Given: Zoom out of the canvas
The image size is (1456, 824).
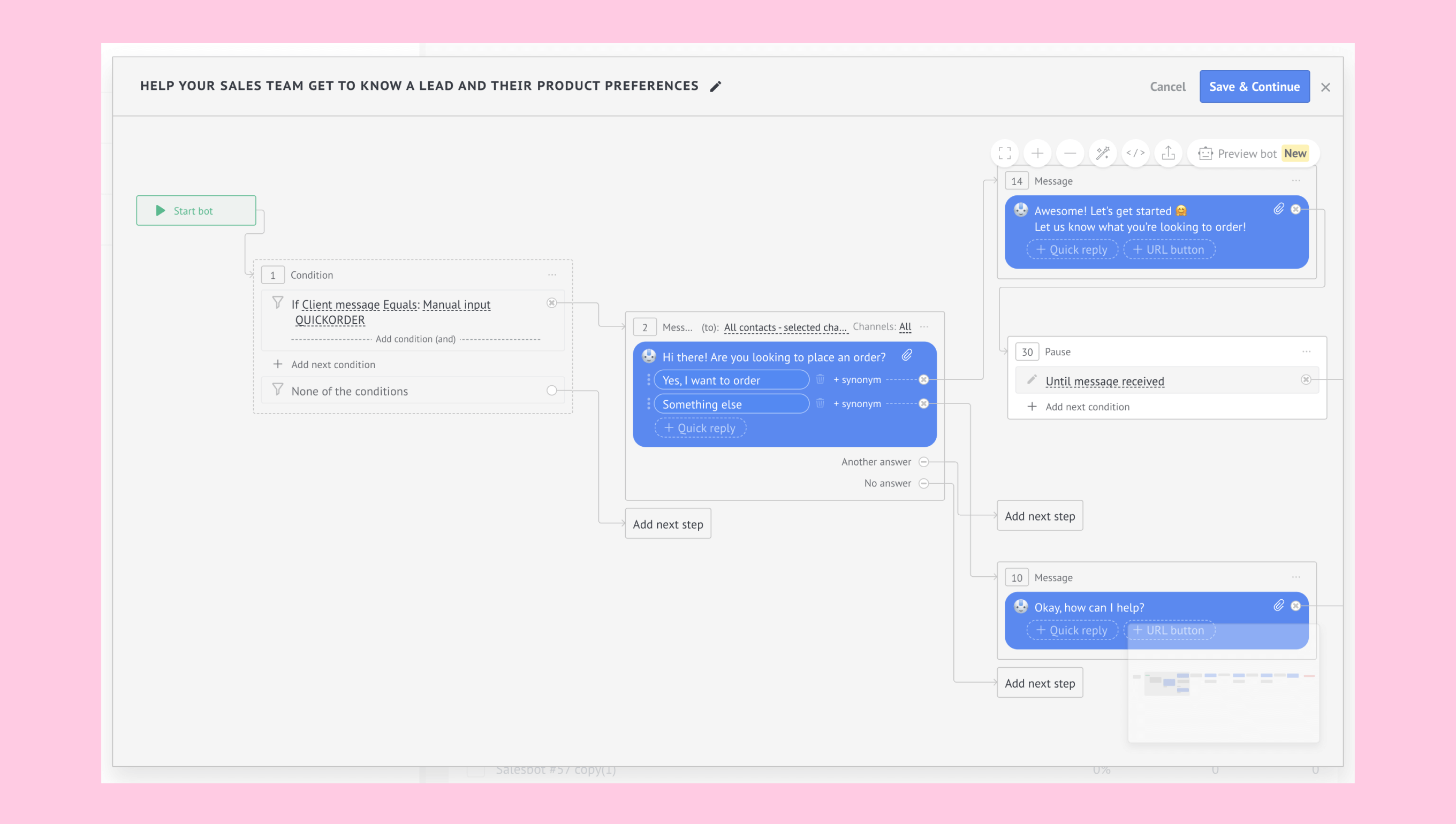Looking at the screenshot, I should [1070, 154].
